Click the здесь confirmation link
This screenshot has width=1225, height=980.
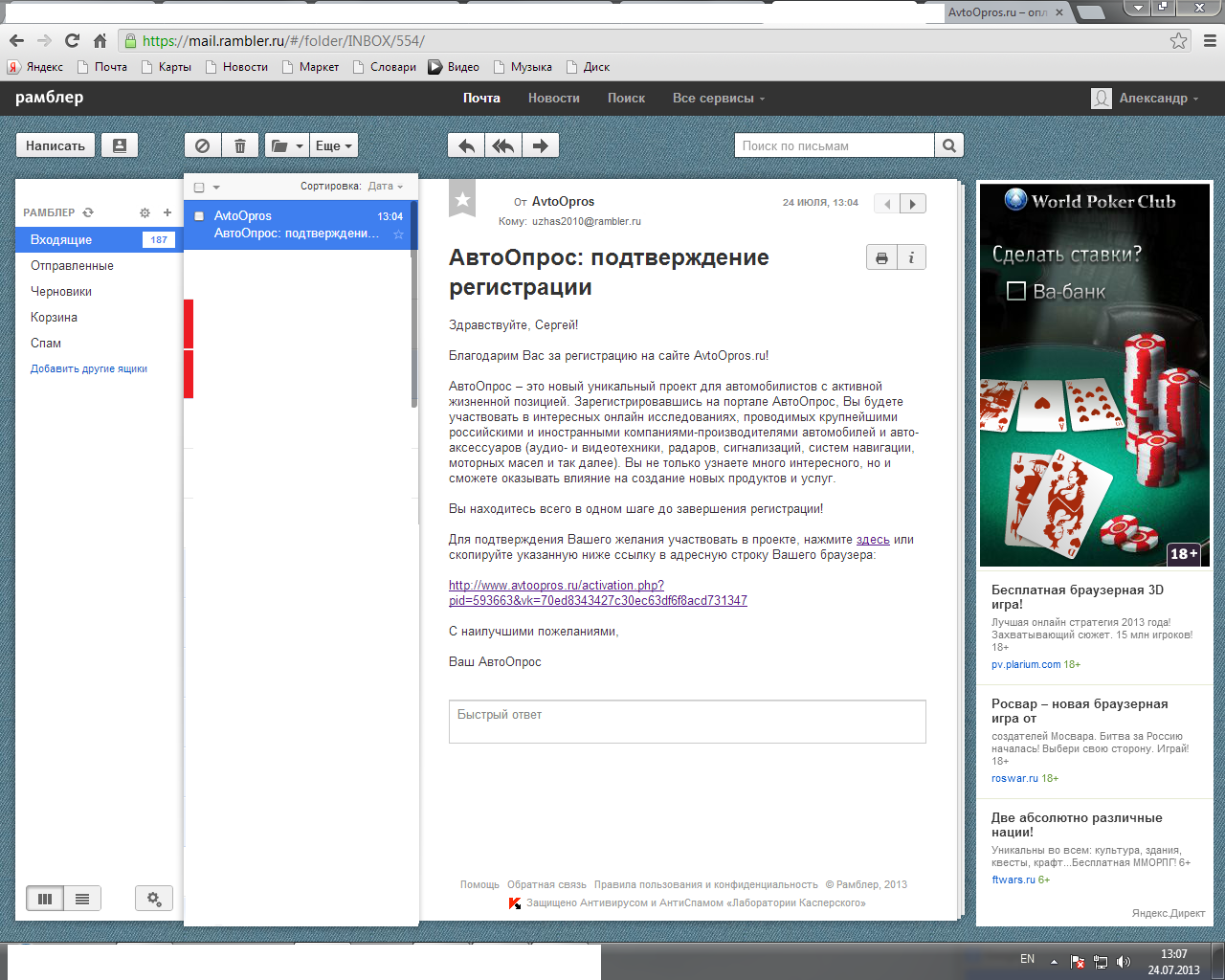click(873, 540)
